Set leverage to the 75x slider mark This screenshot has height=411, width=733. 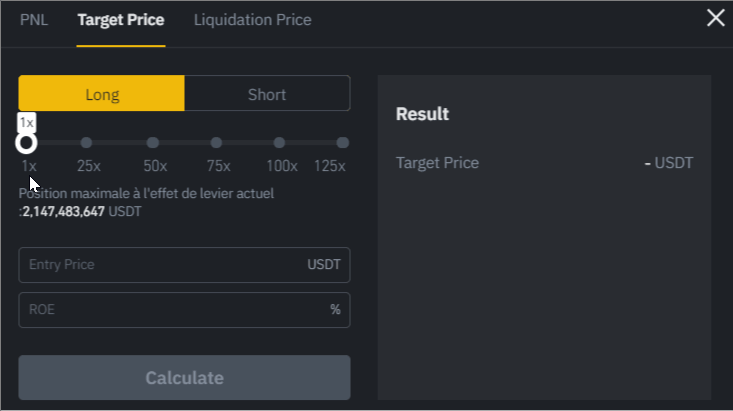point(216,143)
